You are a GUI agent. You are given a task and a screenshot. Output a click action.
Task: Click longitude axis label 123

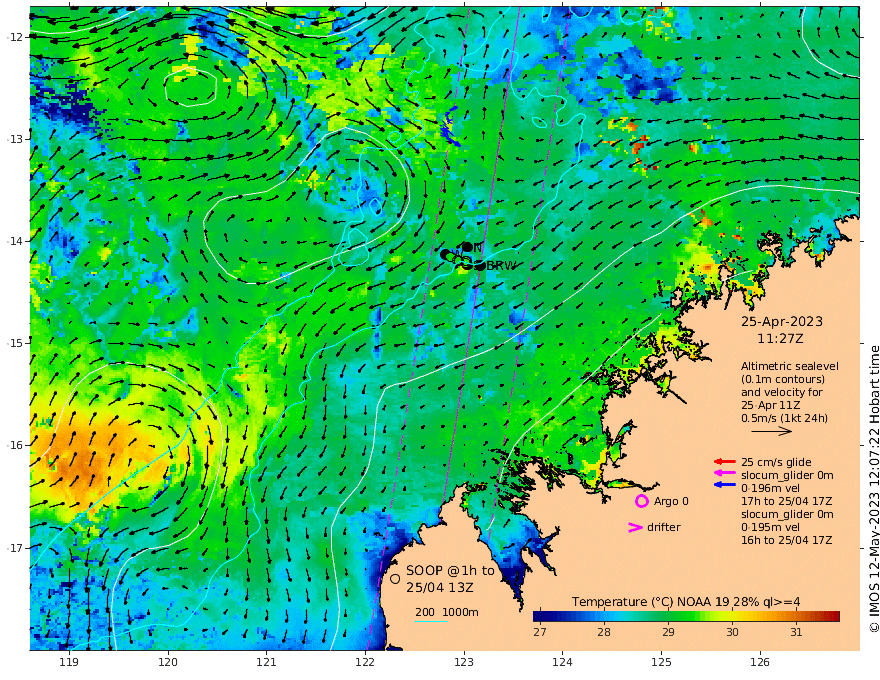464,662
